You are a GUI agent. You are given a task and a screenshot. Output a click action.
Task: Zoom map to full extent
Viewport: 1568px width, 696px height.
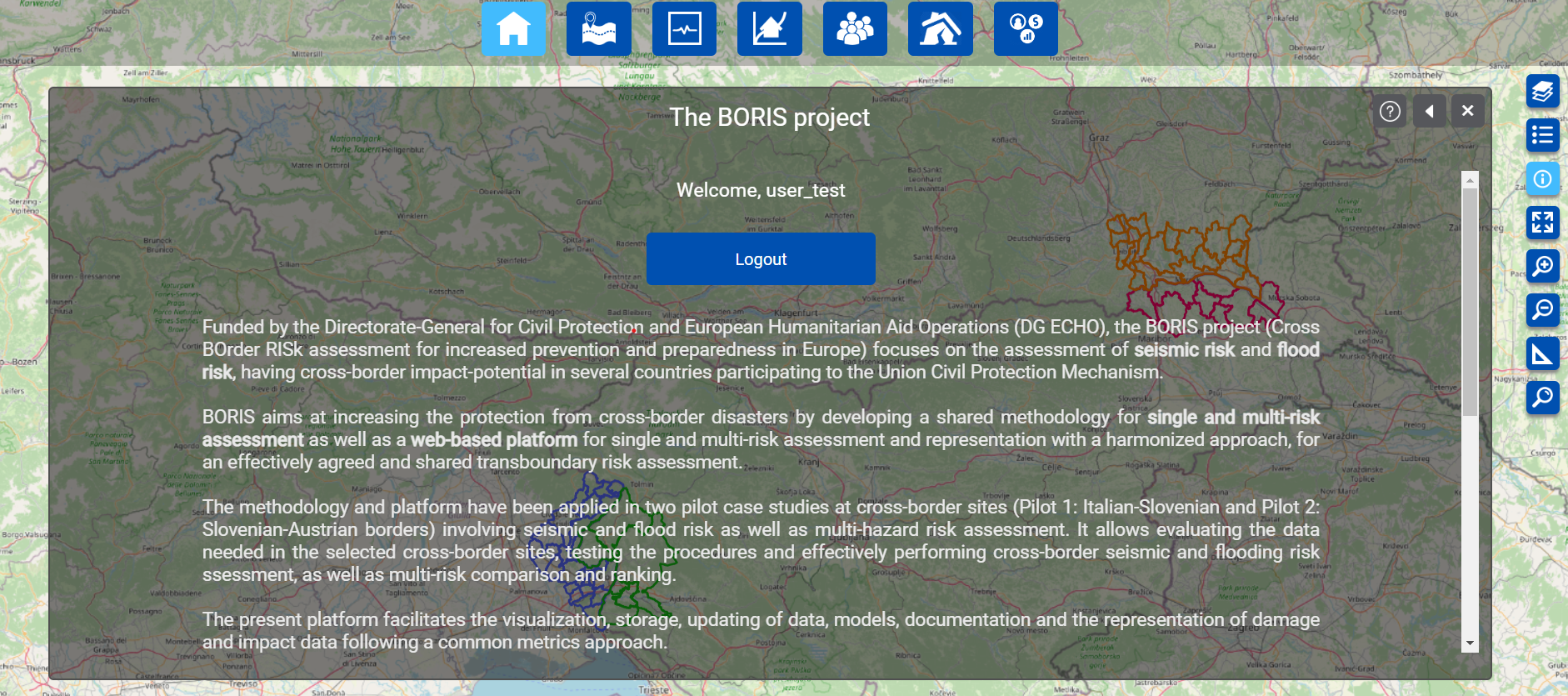click(1542, 223)
